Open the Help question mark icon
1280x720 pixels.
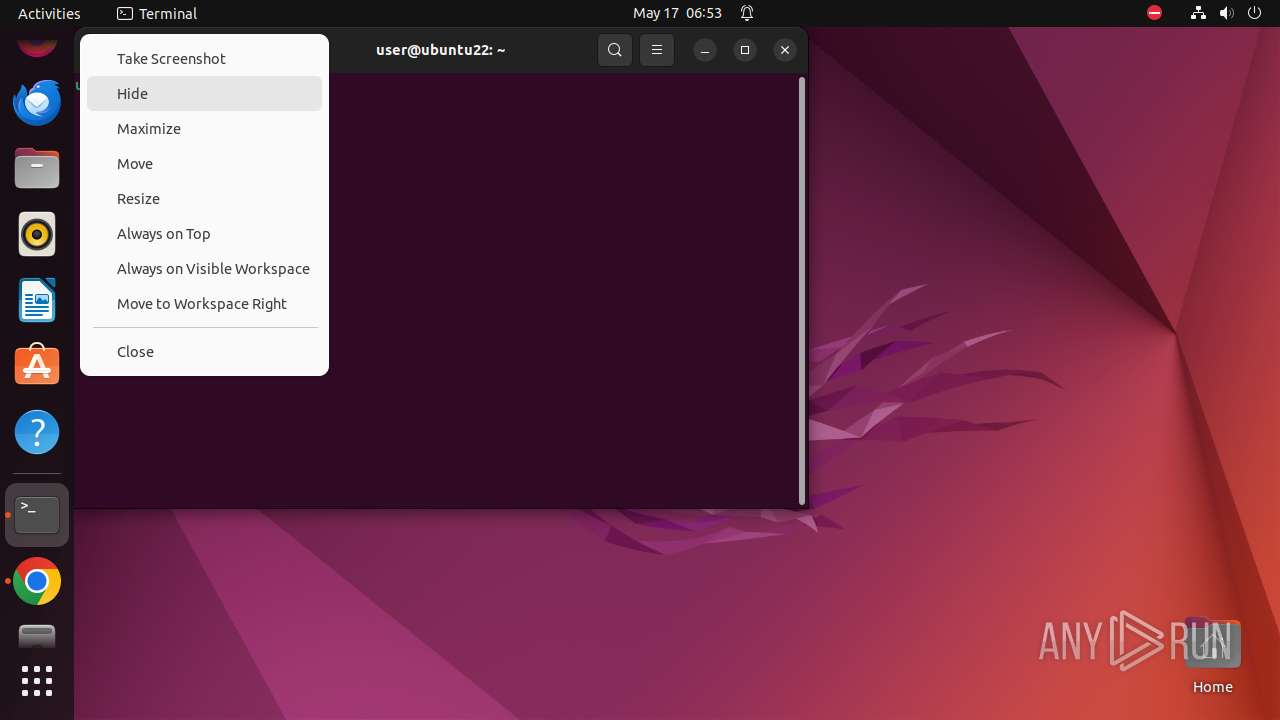pyautogui.click(x=37, y=432)
